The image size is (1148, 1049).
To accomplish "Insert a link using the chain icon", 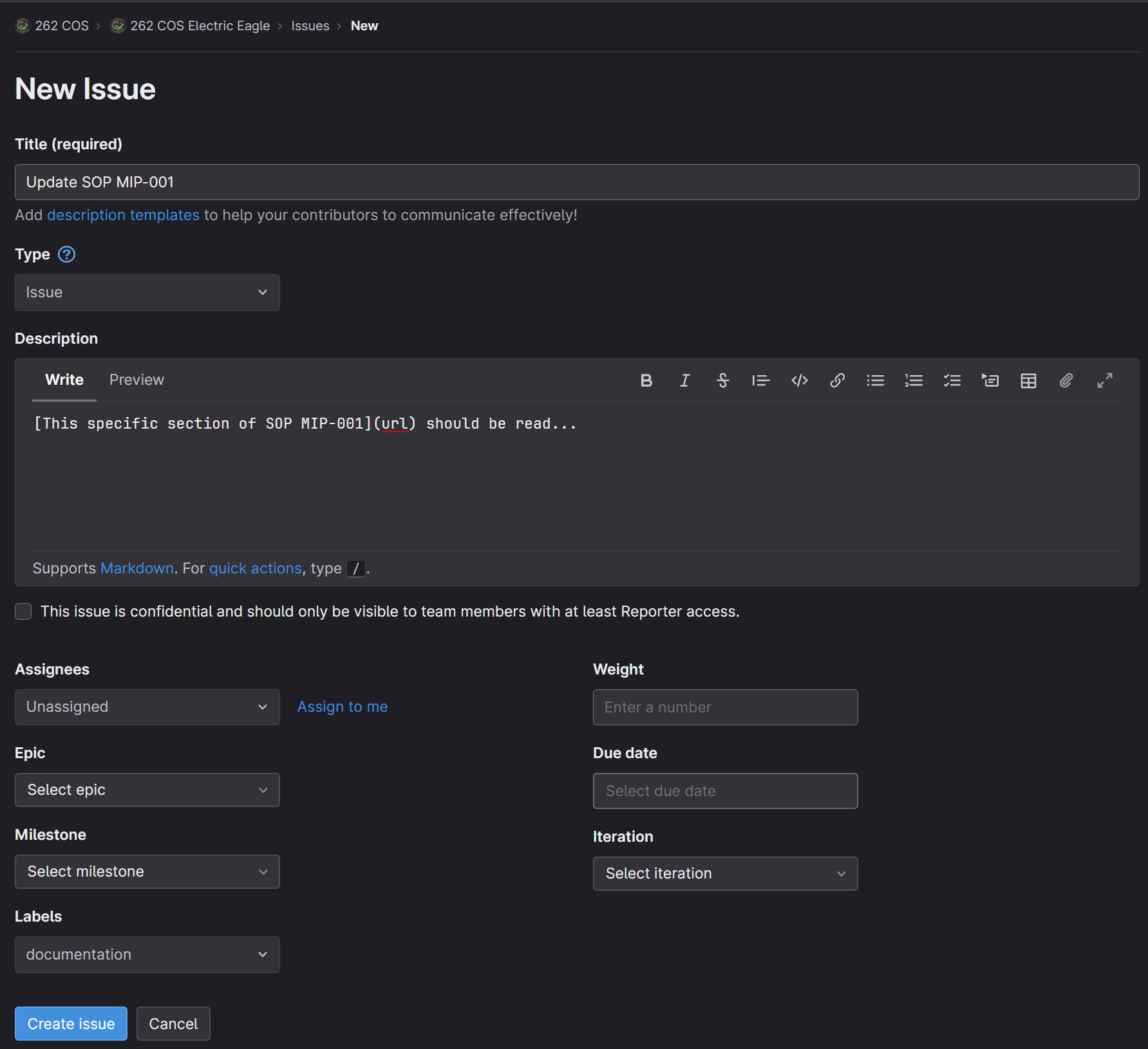I will [838, 380].
